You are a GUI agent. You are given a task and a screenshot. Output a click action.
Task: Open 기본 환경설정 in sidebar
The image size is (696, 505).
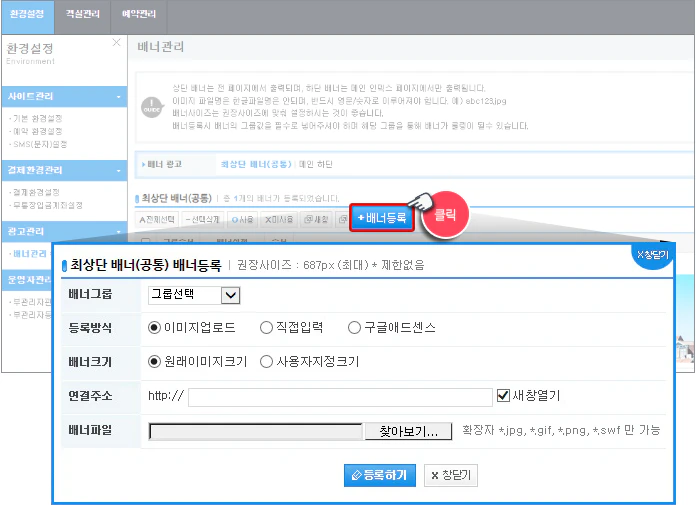(x=37, y=118)
